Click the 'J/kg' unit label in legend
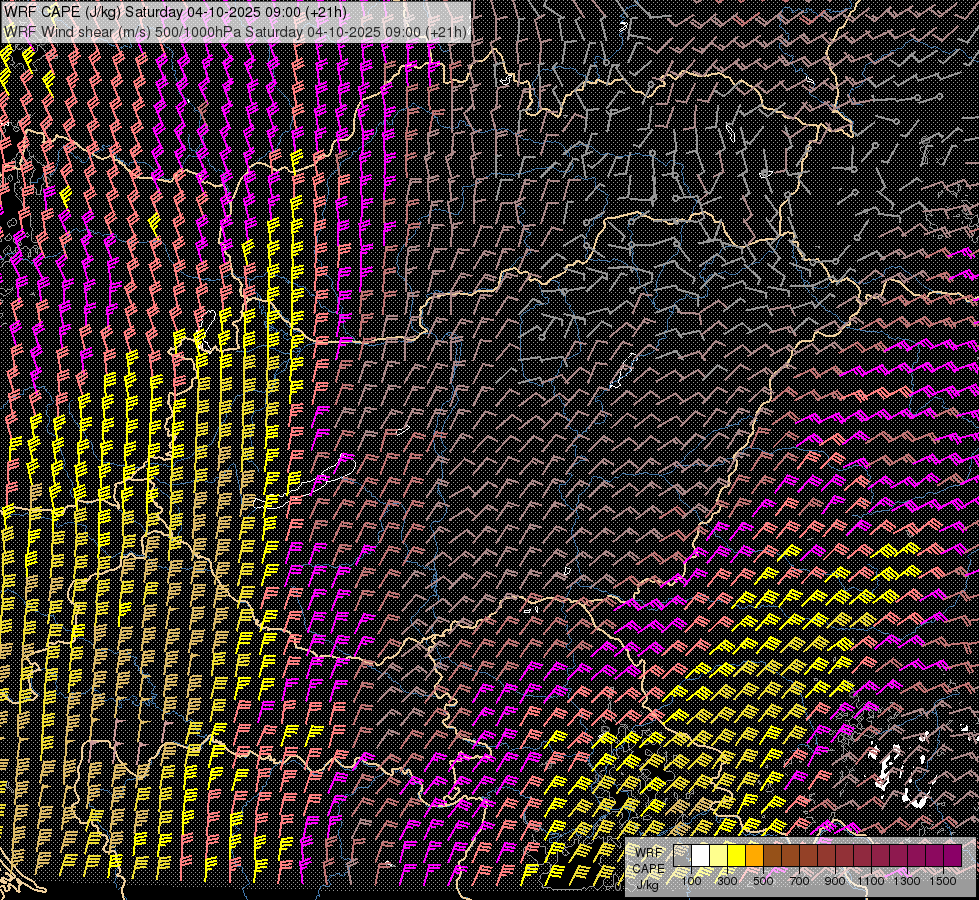Screen dimensions: 979x900 pos(647,885)
